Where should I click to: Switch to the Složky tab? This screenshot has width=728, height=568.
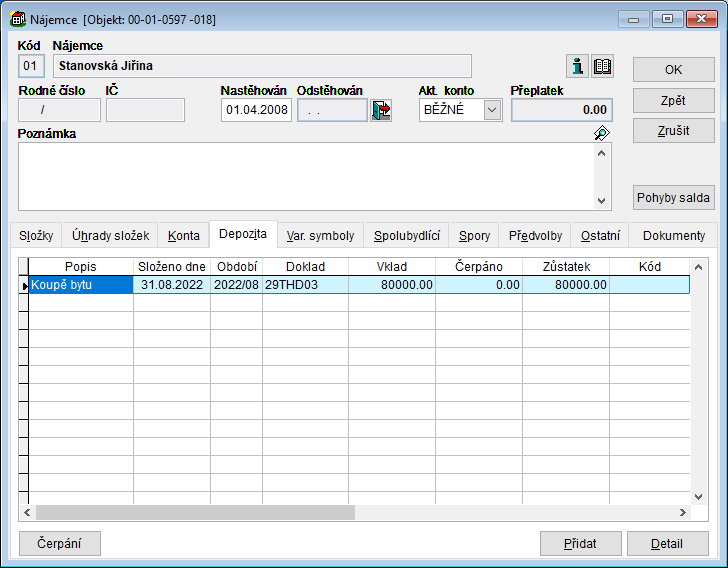pos(36,236)
